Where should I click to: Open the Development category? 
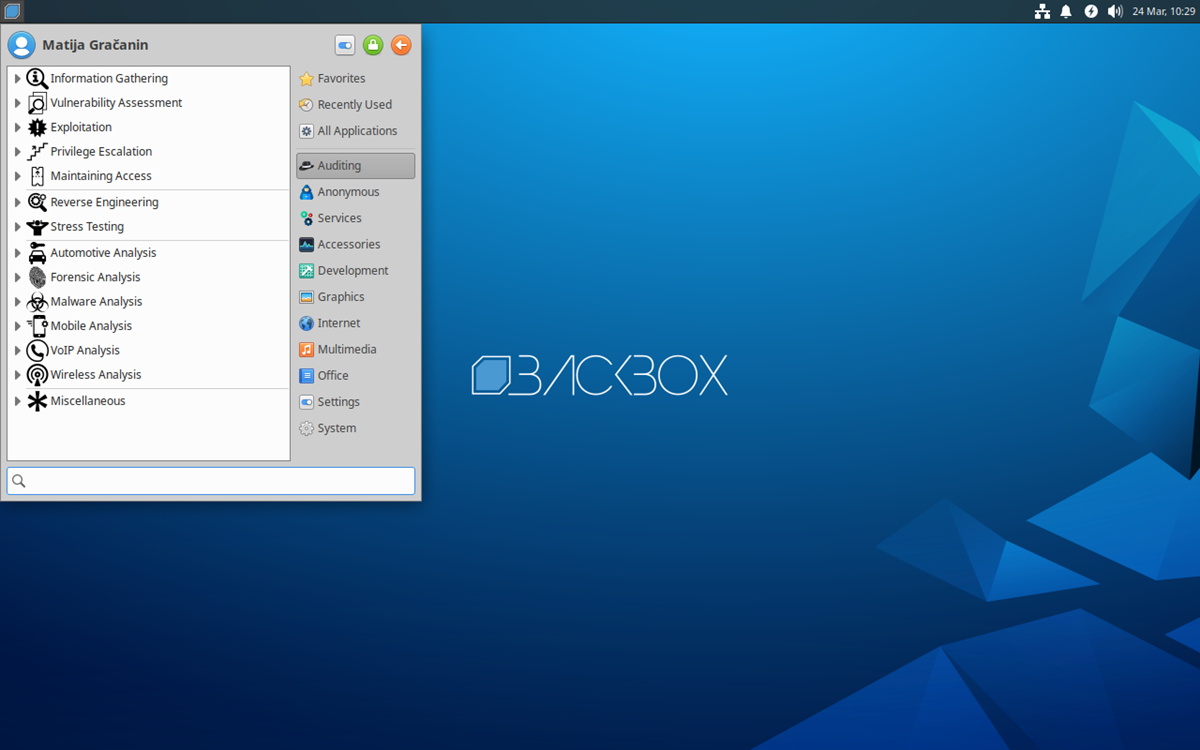pyautogui.click(x=355, y=271)
